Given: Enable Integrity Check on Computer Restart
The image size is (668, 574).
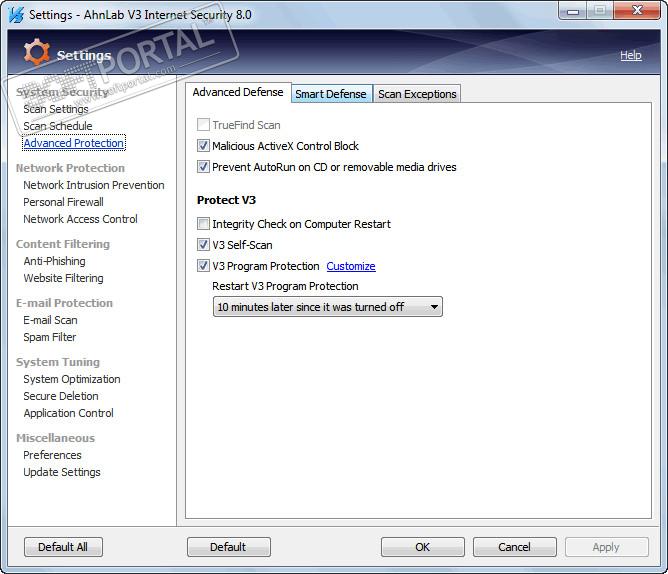Looking at the screenshot, I should 203,224.
